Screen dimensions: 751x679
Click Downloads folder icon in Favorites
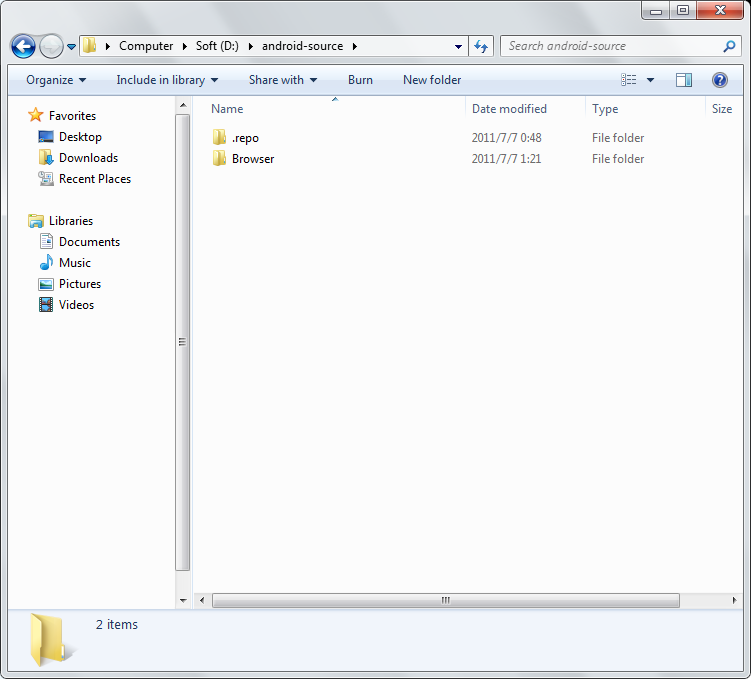coord(46,158)
